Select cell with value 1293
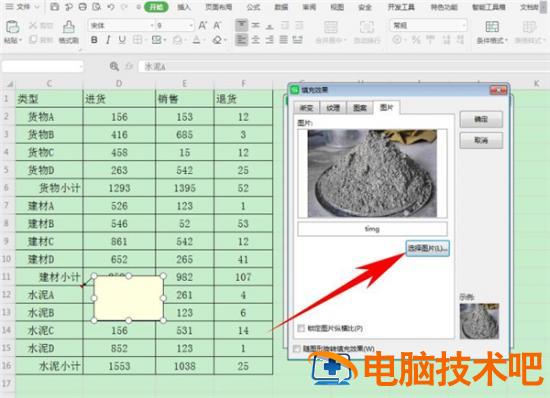The height and width of the screenshot is (398, 550). click(x=119, y=188)
